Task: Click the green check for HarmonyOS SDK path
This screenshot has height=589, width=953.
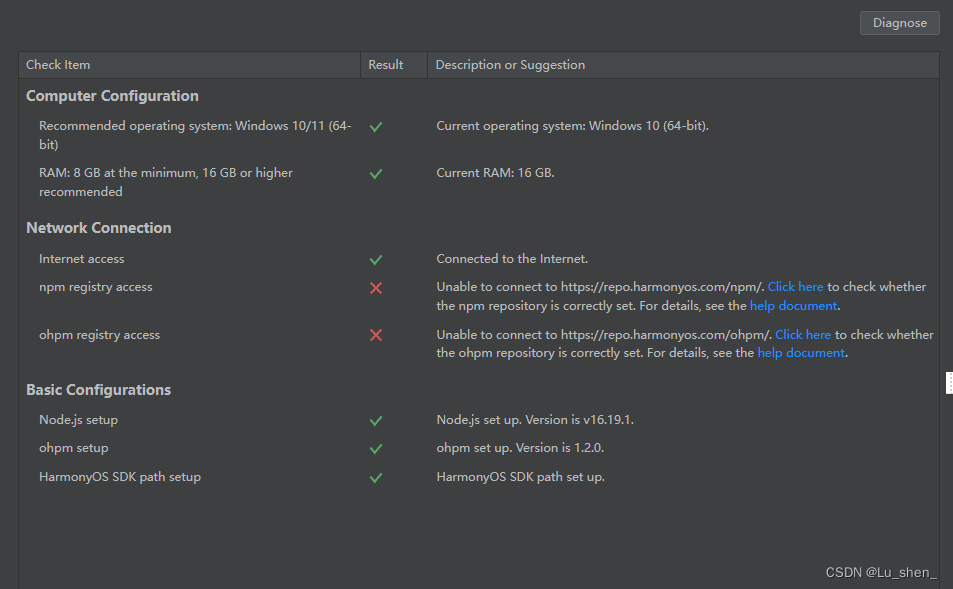Action: coord(376,478)
